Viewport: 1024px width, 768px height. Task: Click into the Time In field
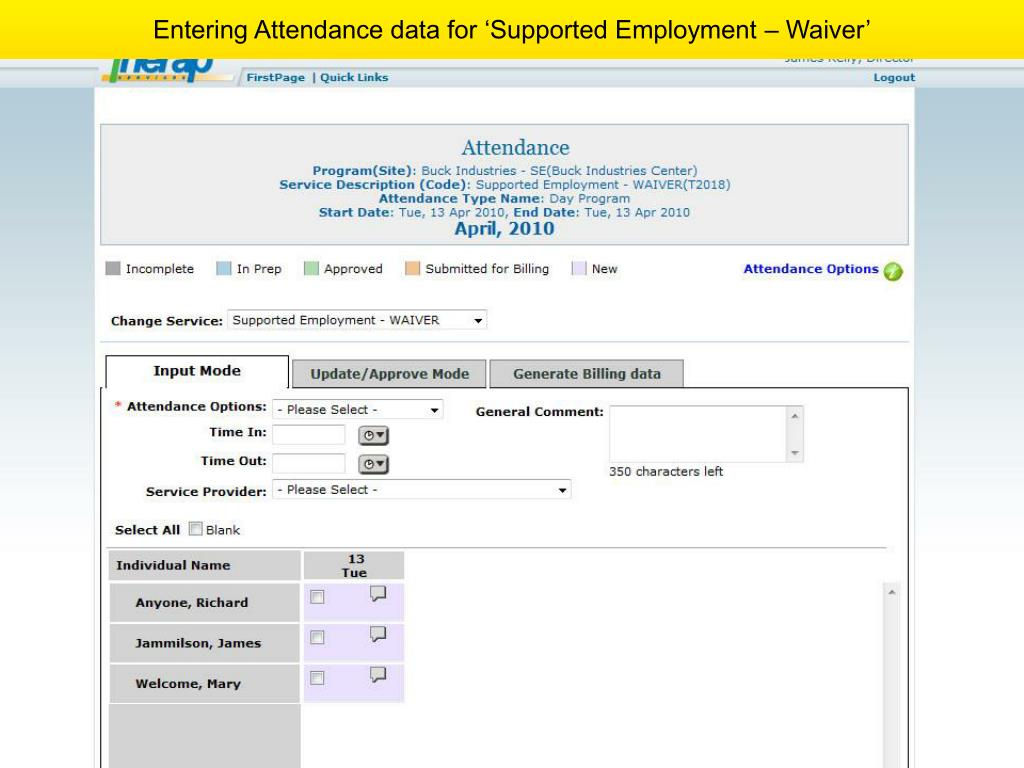[x=308, y=434]
